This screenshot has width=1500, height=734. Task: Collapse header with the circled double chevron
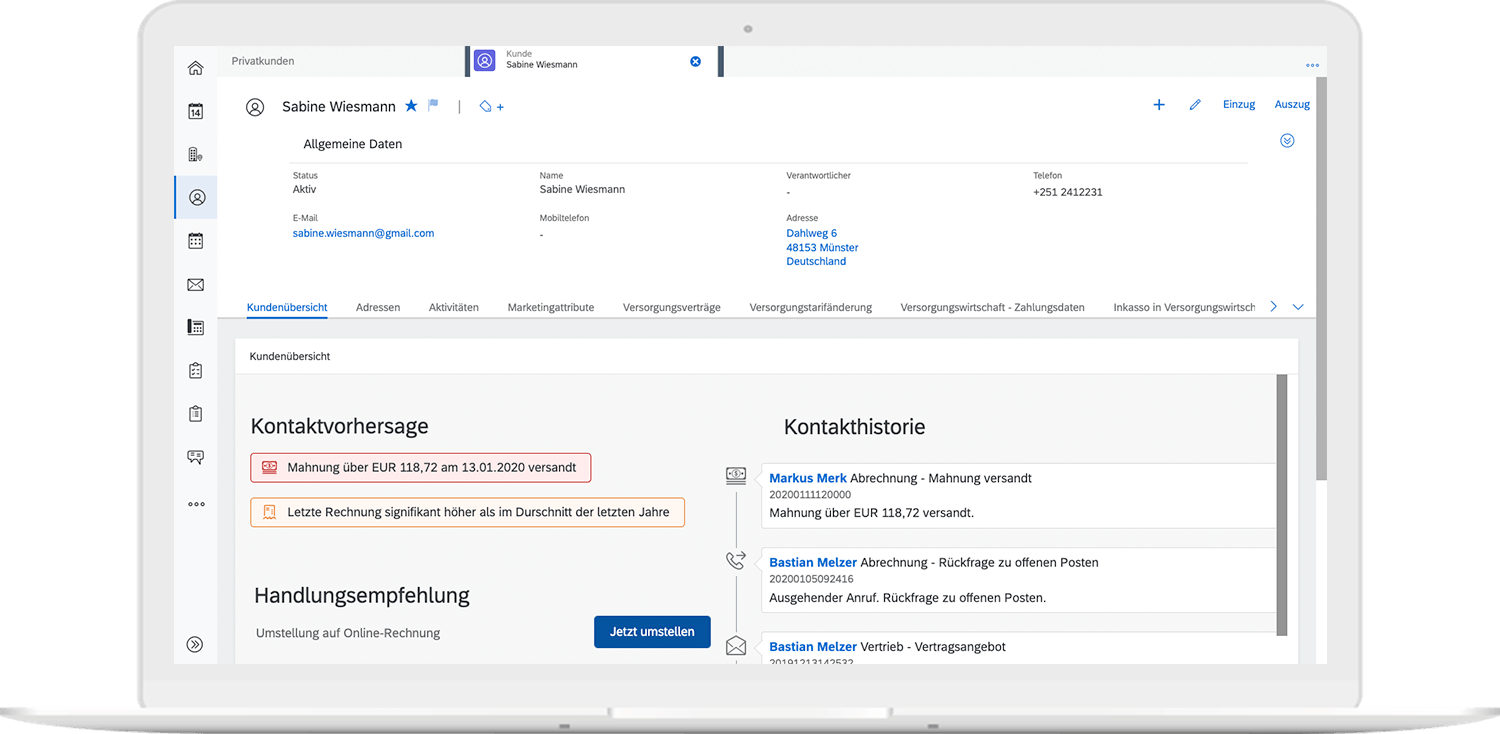point(1287,141)
